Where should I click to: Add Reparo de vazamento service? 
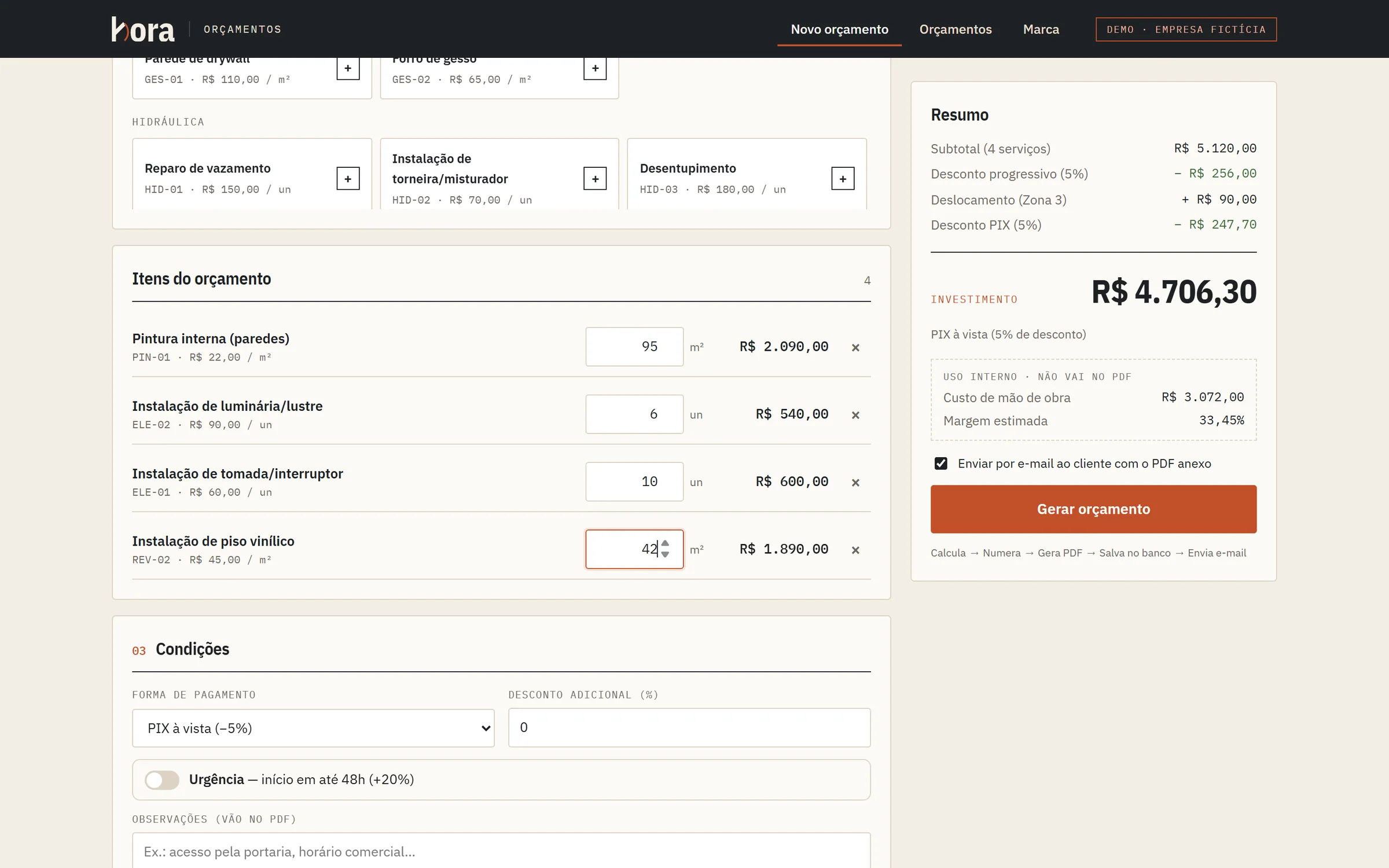[348, 179]
